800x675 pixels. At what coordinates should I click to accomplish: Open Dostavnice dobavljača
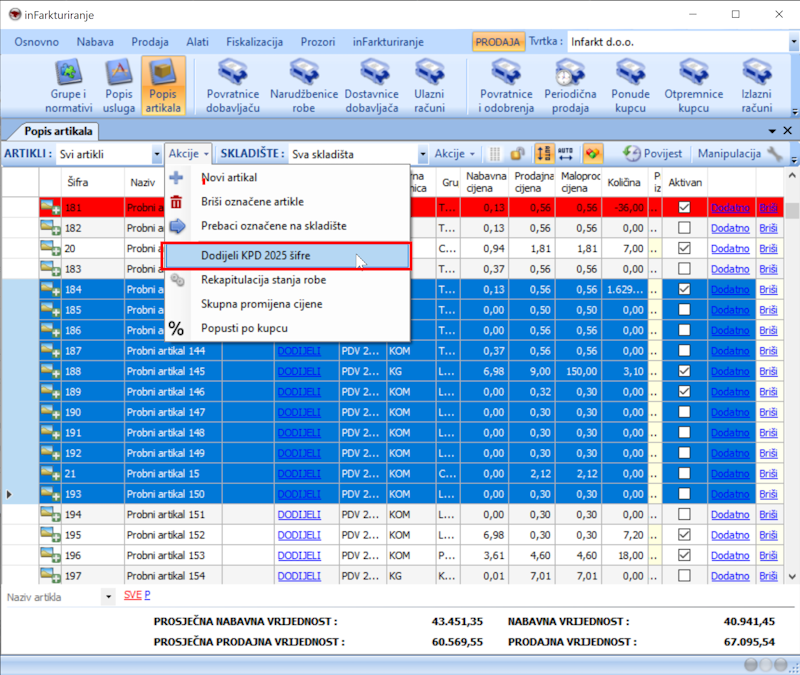tap(371, 85)
